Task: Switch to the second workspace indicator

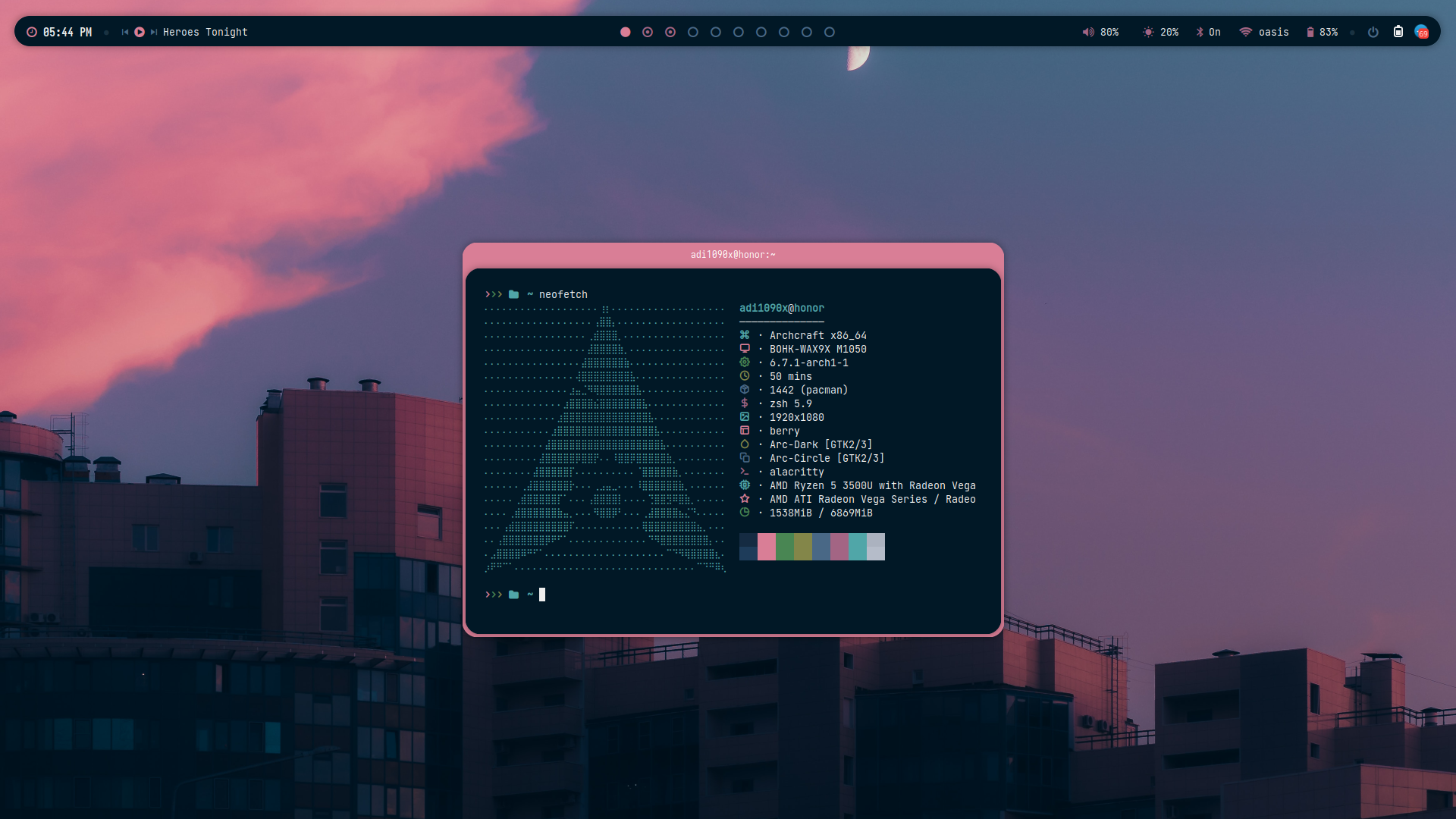Action: 648,32
